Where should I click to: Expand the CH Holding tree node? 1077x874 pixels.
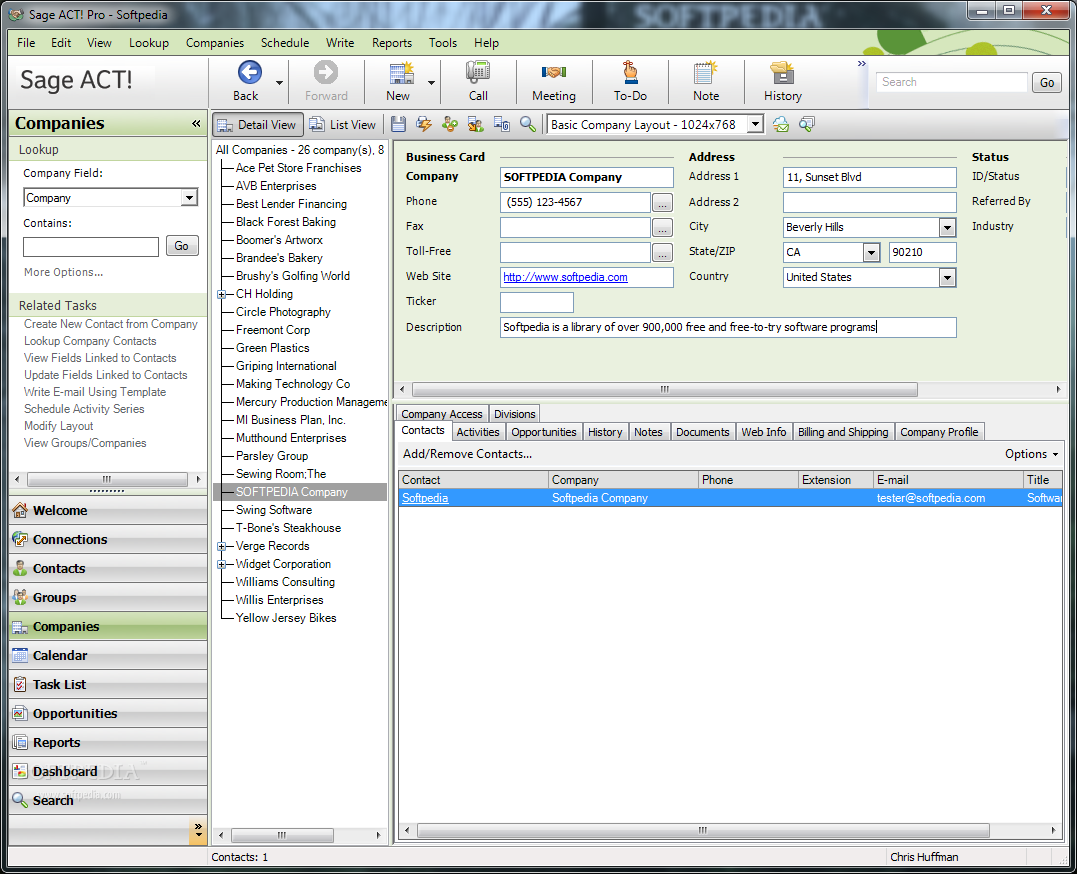(x=222, y=294)
